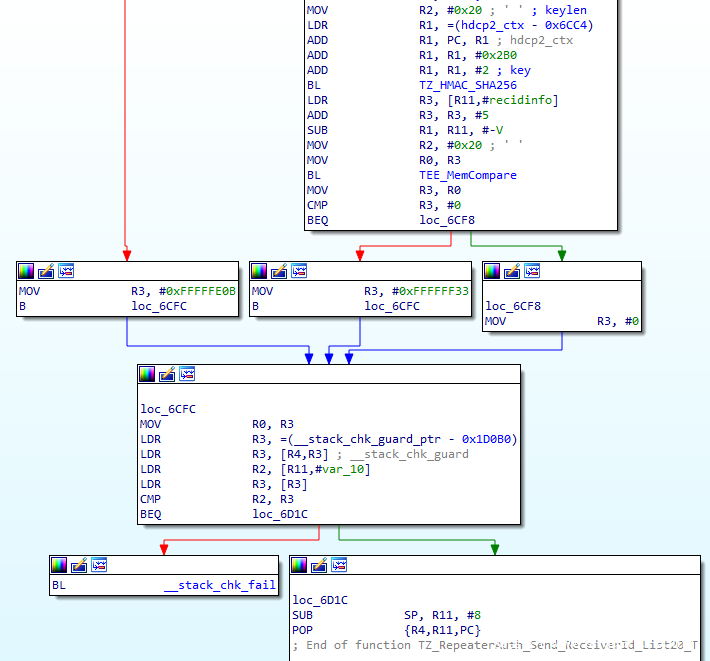Click group nodes icon on loc_6D1C block
710x661 pixels.
339,565
